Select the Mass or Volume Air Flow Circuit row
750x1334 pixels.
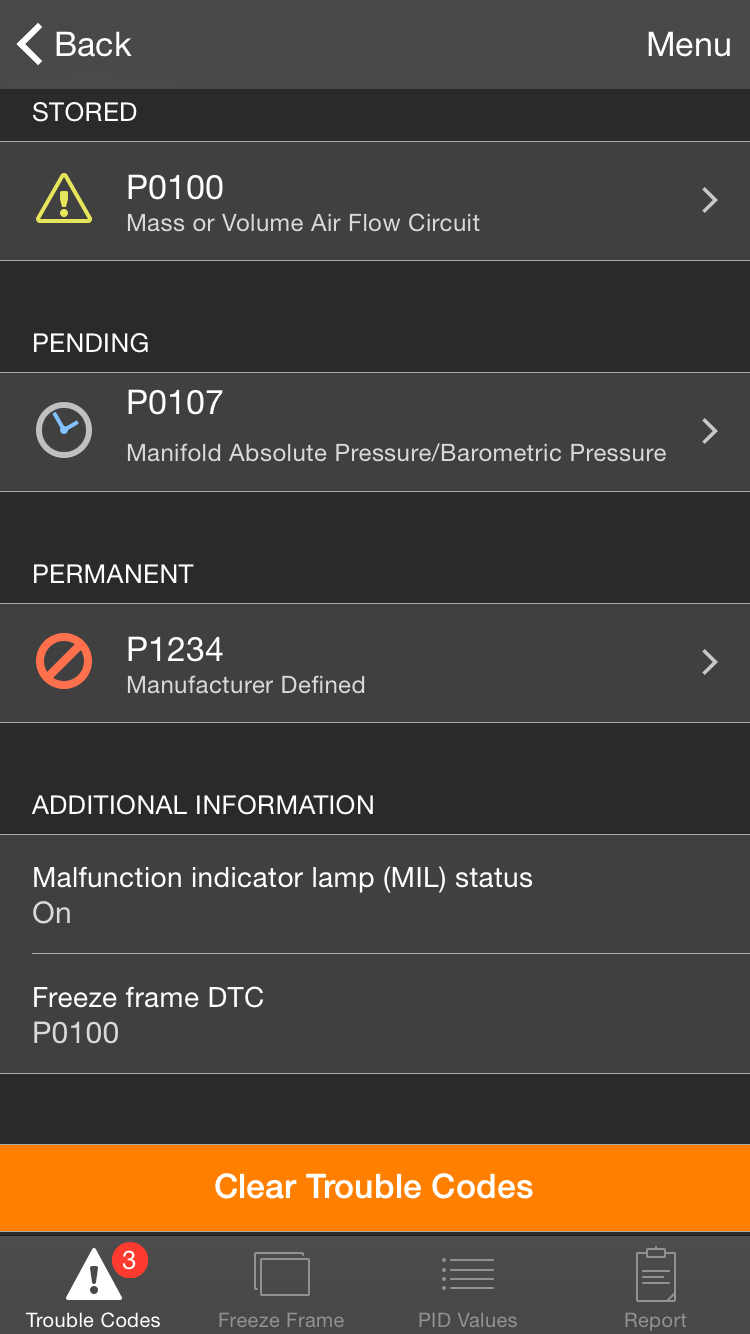coord(375,201)
